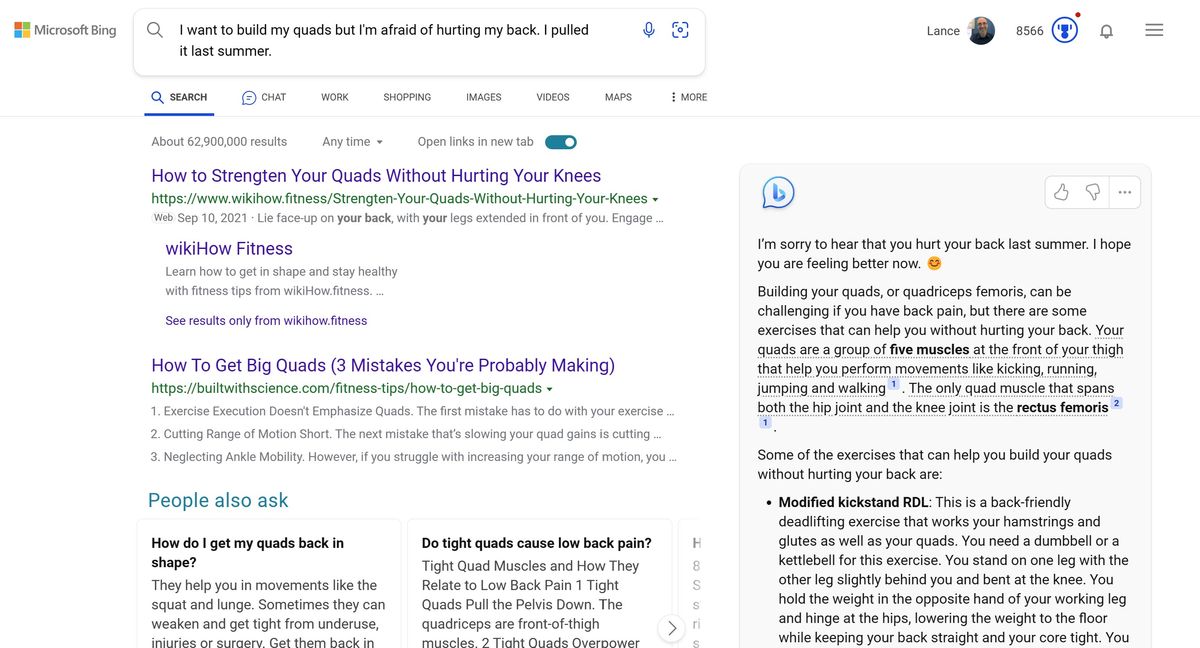Open notifications bell icon
Image resolution: width=1200 pixels, height=648 pixels.
[x=1106, y=31]
